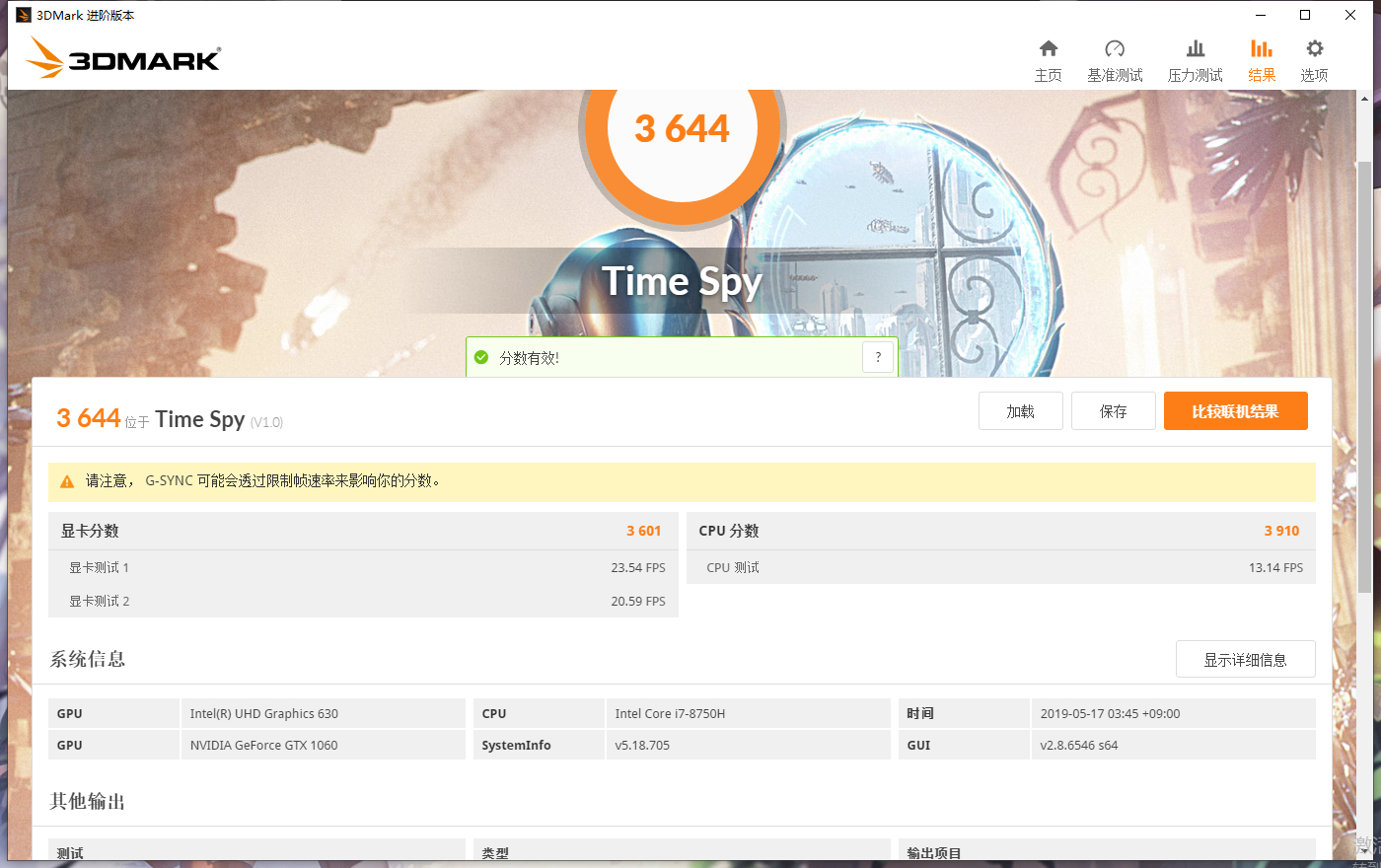Viewport: 1381px width, 868px height.
Task: Select the 结果 results chart icon
Action: point(1262,48)
